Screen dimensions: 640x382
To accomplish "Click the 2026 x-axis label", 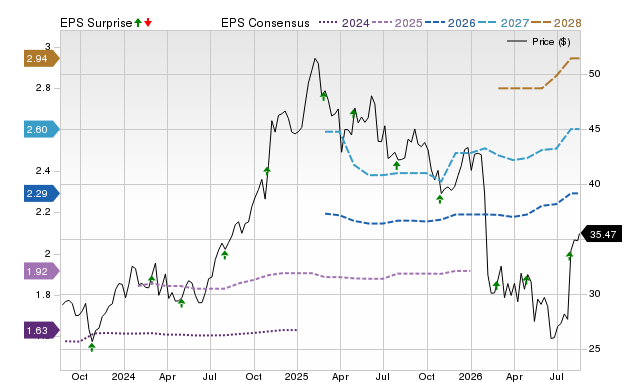I will [471, 376].
